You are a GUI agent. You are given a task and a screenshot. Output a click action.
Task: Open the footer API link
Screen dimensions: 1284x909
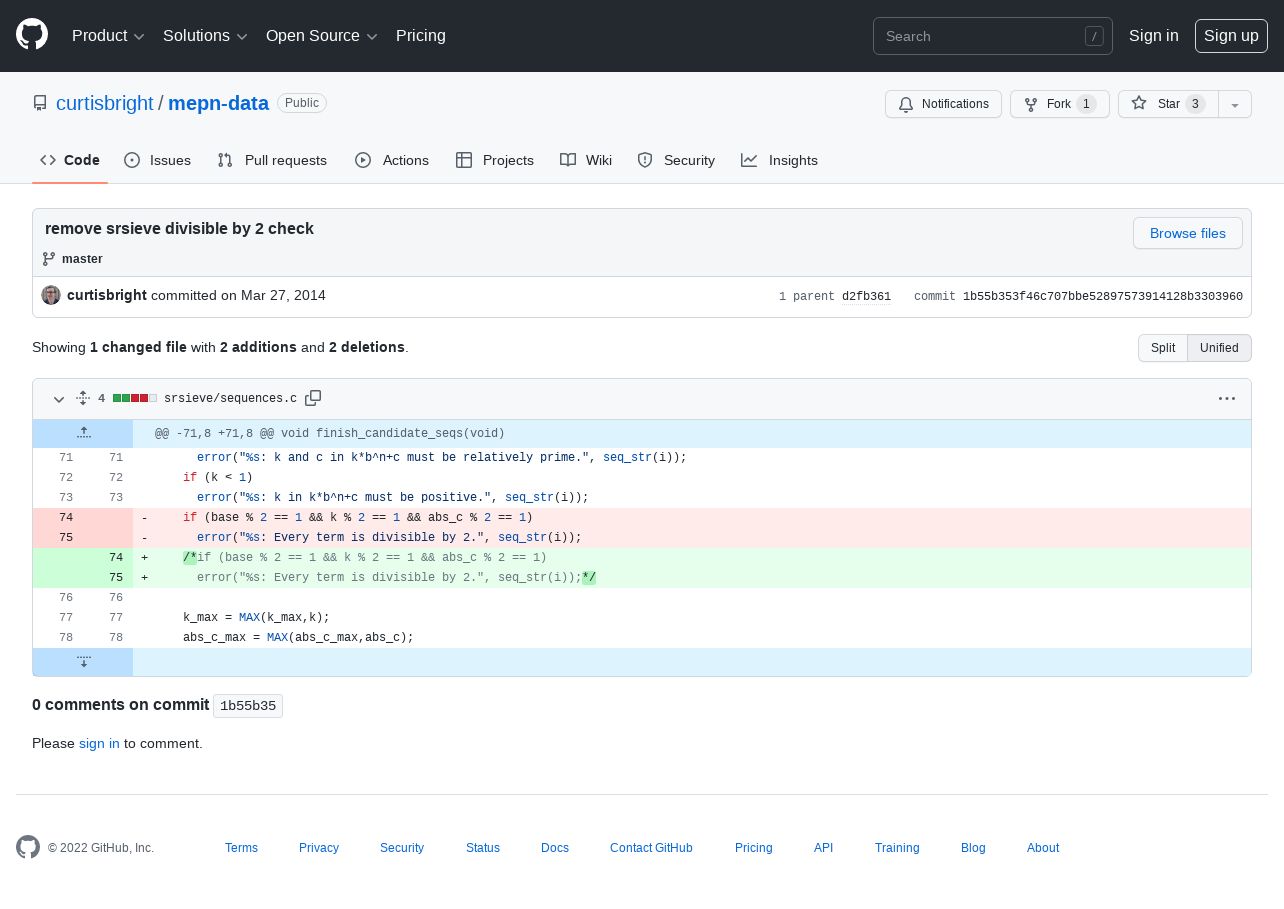(x=823, y=848)
